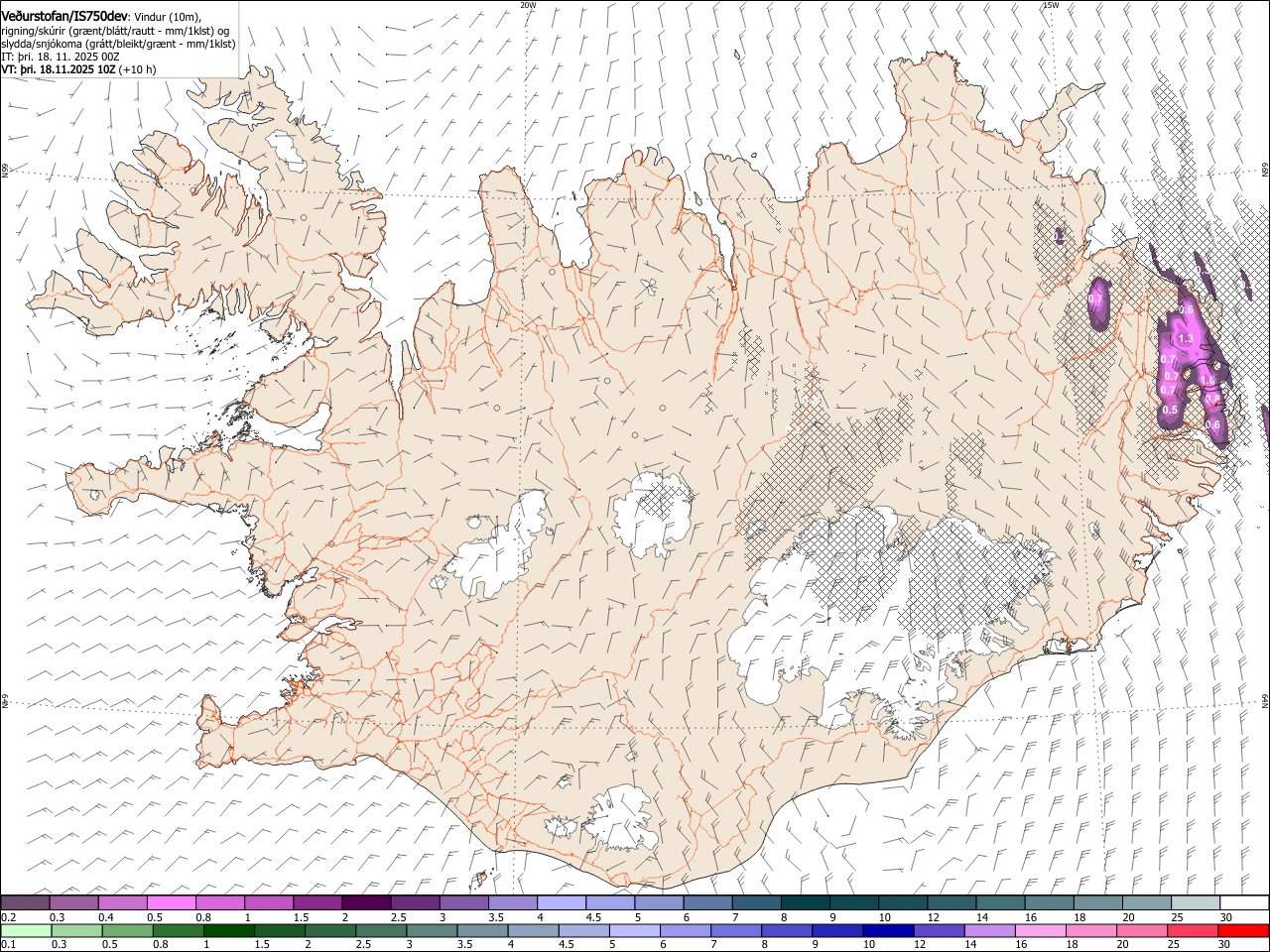Screen dimensions: 1270x952
Task: Select the 0.8 pink-violet snow legend swatch
Action: [x=220, y=903]
